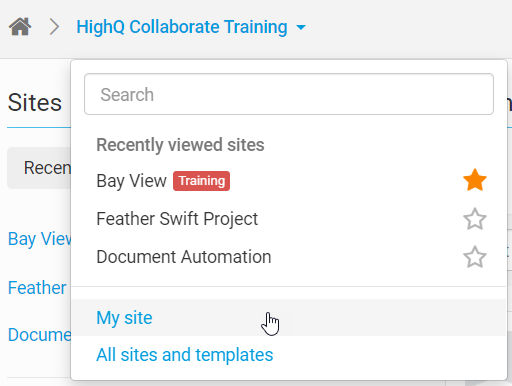Open Feather Swift Project from dropdown
Viewport: 512px width, 386px height.
(177, 219)
